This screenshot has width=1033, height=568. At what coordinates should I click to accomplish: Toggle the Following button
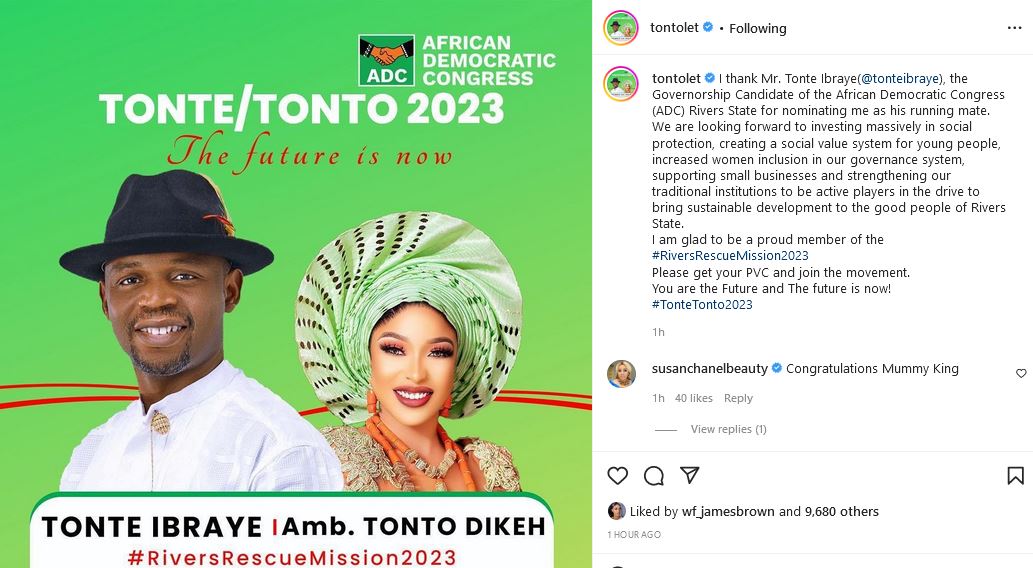[758, 28]
